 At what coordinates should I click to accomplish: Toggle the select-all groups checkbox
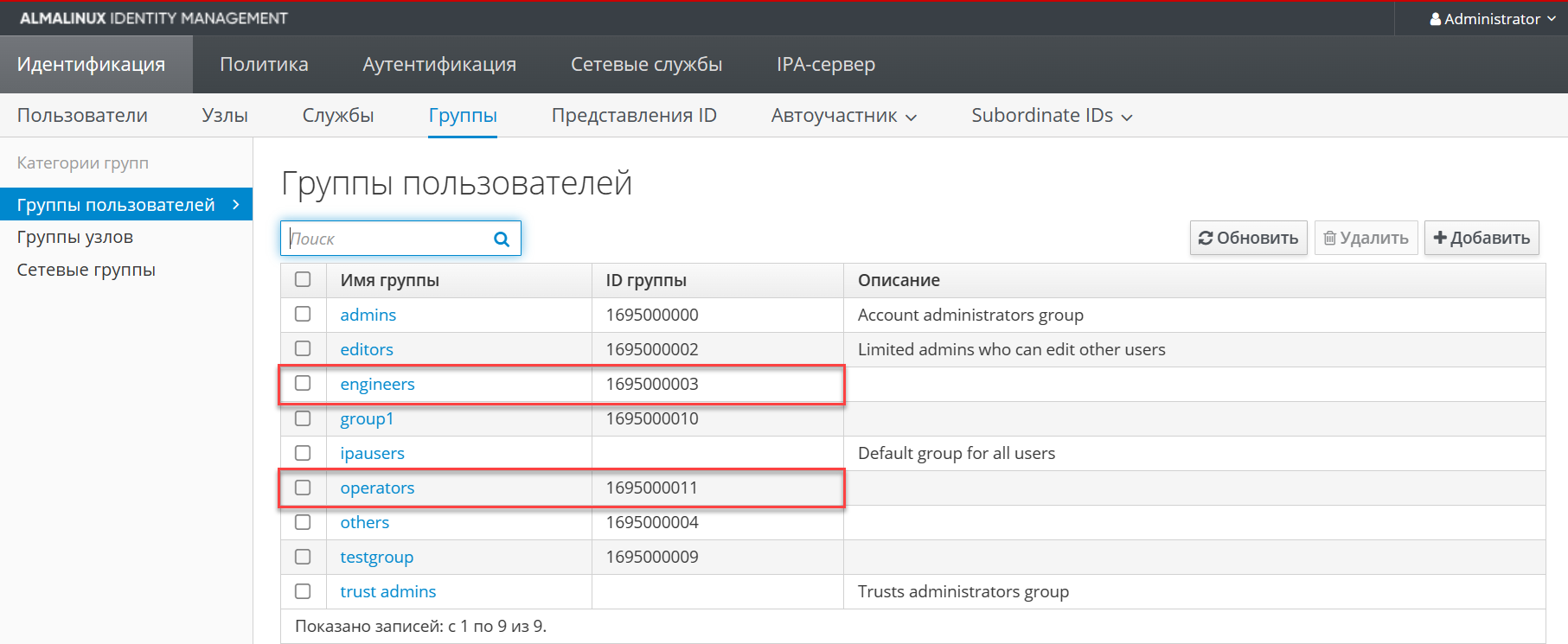(303, 279)
